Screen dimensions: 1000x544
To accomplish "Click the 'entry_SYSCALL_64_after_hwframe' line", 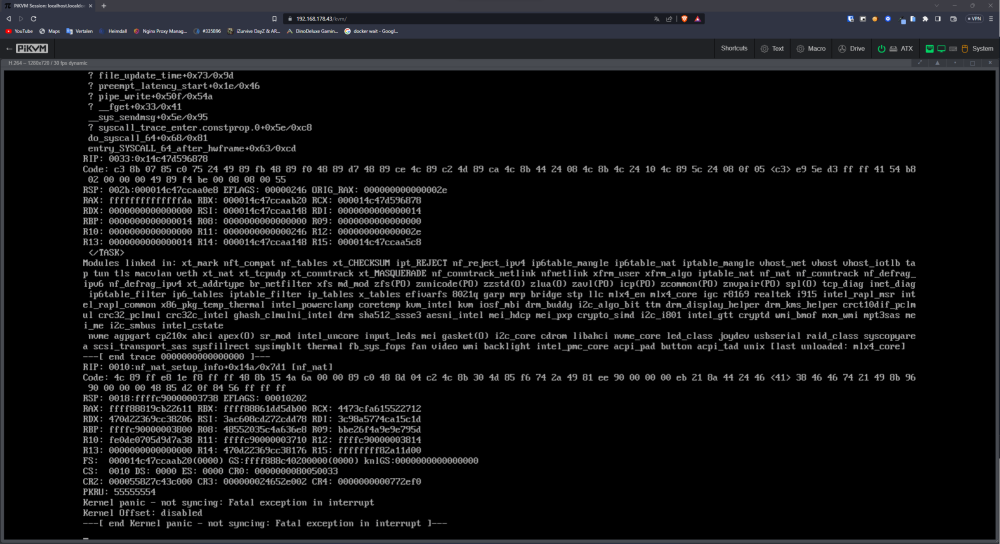I will (192, 149).
